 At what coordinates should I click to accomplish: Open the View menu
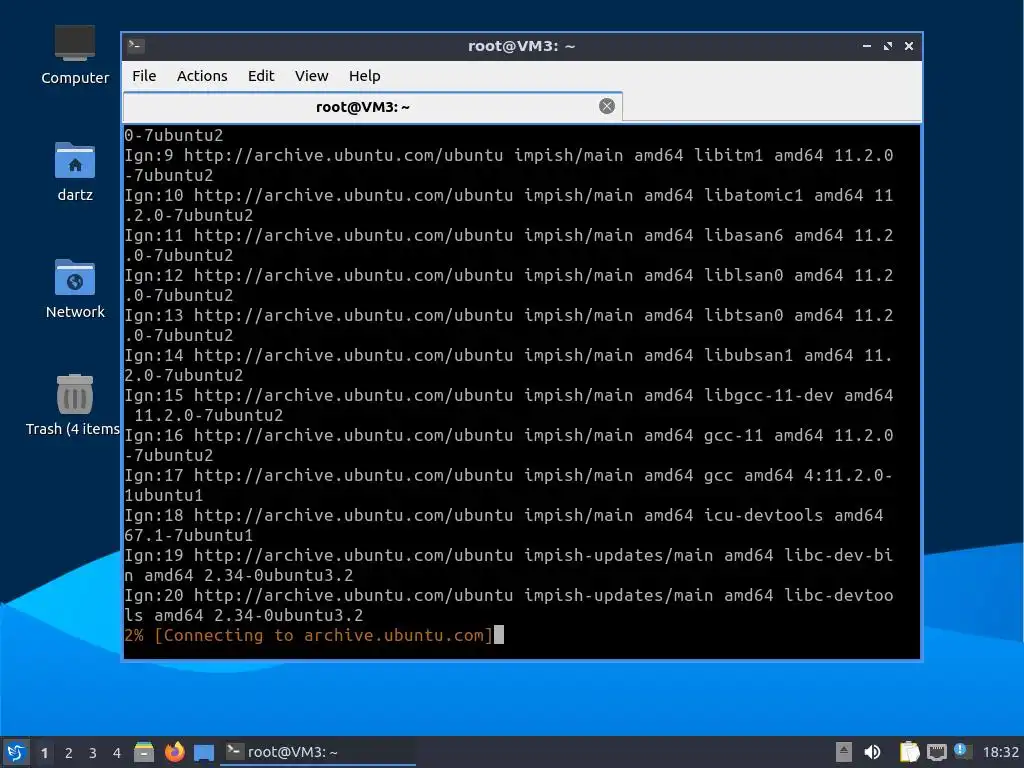click(x=312, y=76)
